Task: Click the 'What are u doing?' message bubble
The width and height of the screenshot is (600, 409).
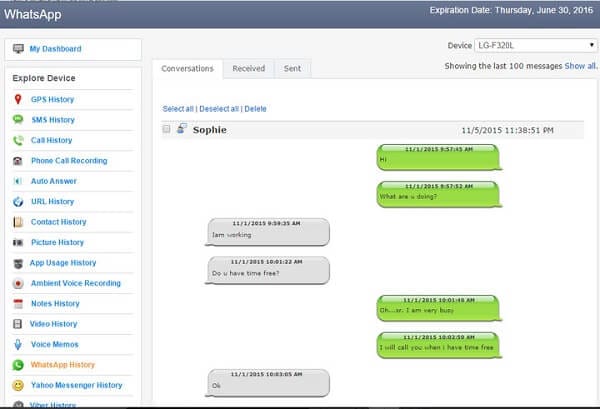Action: (x=438, y=194)
